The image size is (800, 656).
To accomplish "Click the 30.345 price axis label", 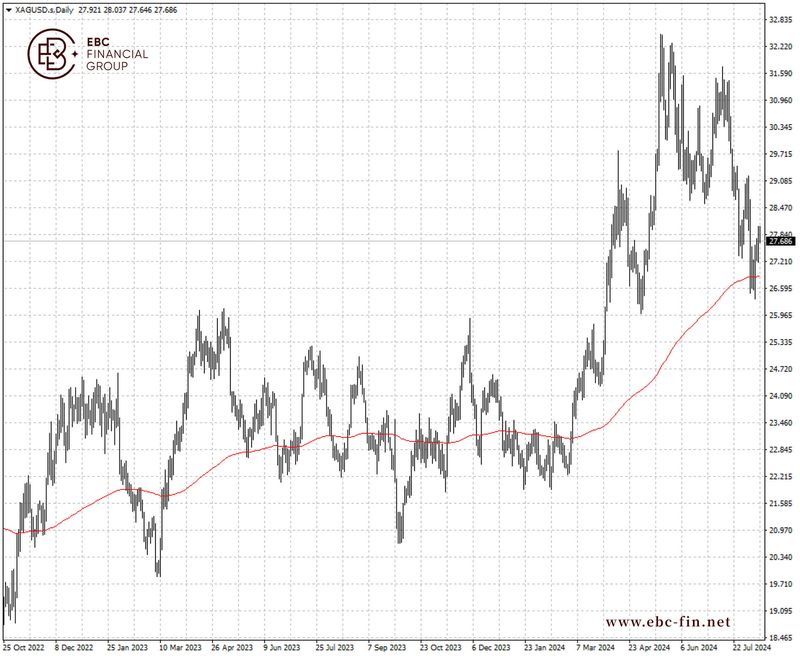I will click(x=780, y=127).
